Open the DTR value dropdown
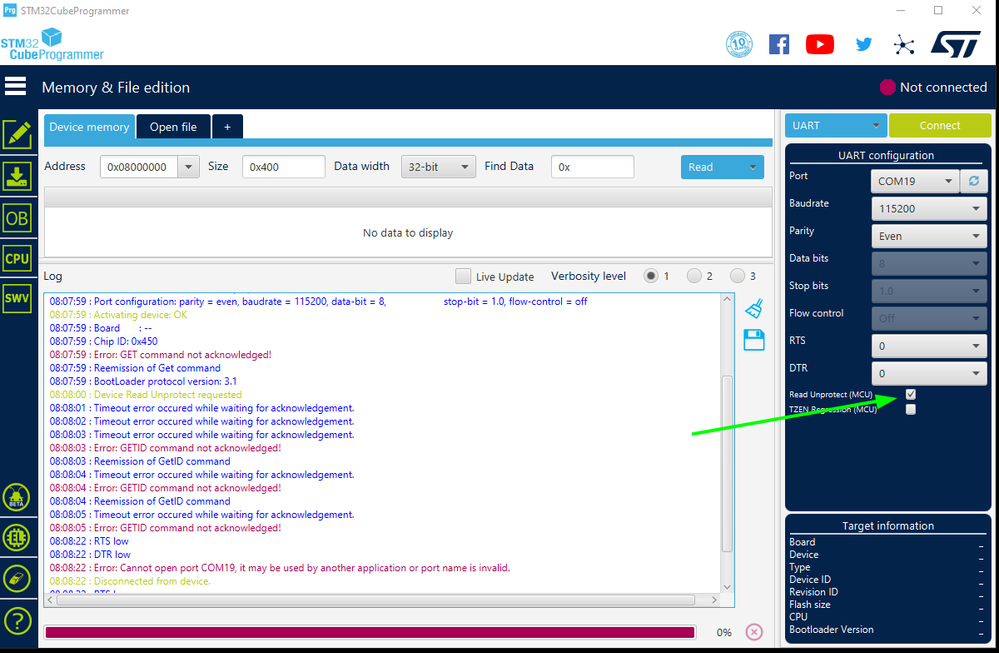The image size is (999, 653). point(929,373)
